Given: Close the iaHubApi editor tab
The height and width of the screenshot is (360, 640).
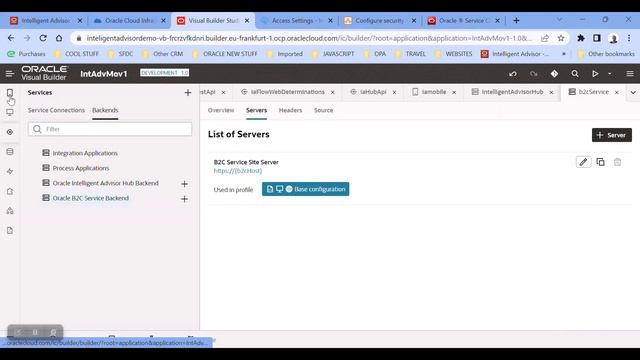Looking at the screenshot, I should pos(394,93).
